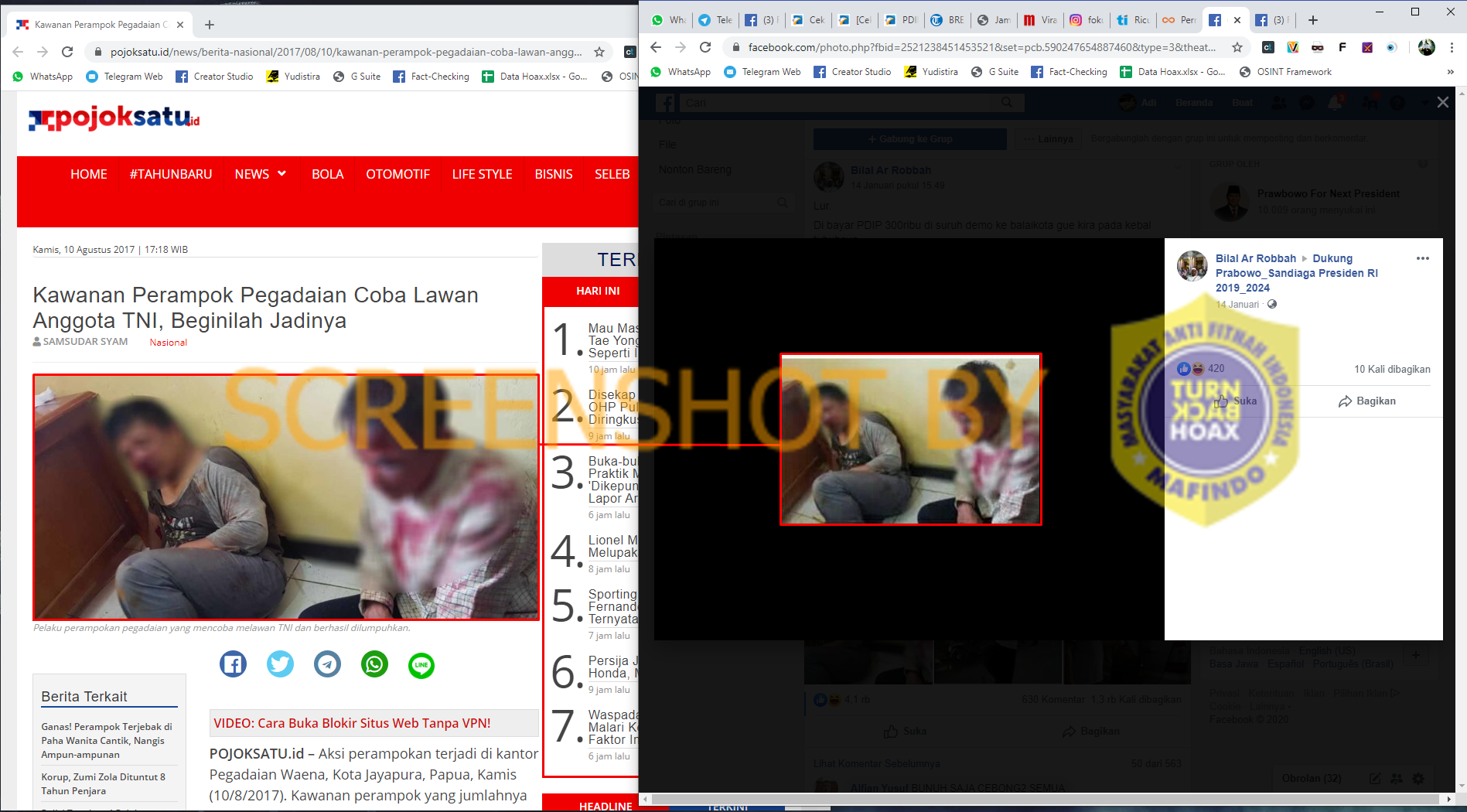Image resolution: width=1467 pixels, height=812 pixels.
Task: Click the robbery article main photo
Action: [x=285, y=496]
